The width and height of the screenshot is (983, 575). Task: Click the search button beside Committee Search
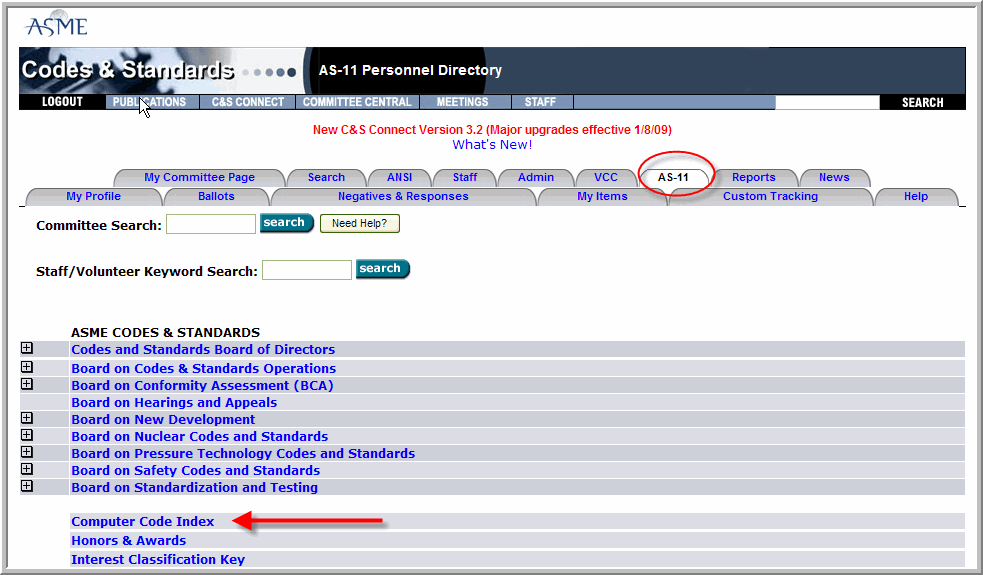pyautogui.click(x=286, y=223)
